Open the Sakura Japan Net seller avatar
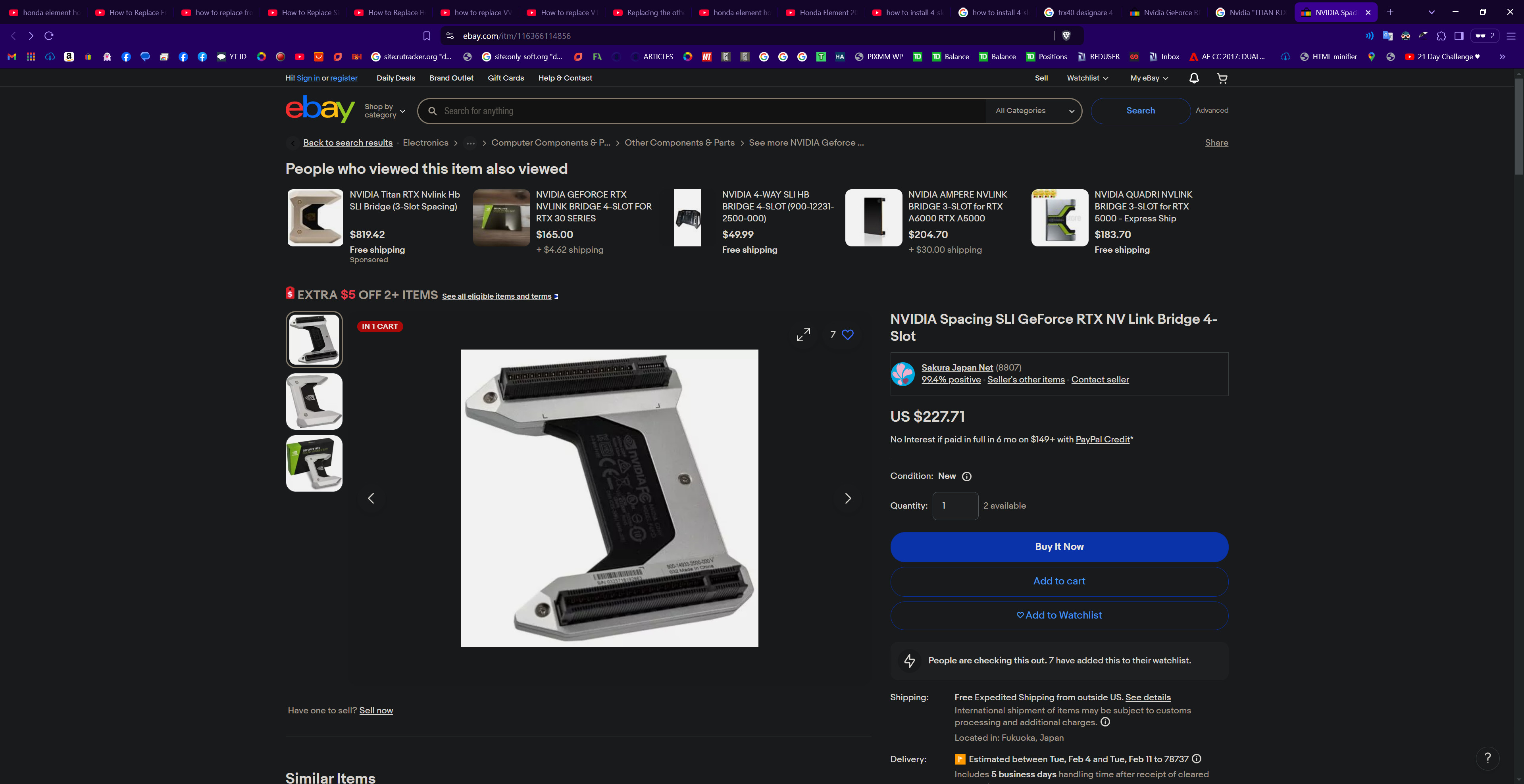The height and width of the screenshot is (784, 1524). click(903, 374)
